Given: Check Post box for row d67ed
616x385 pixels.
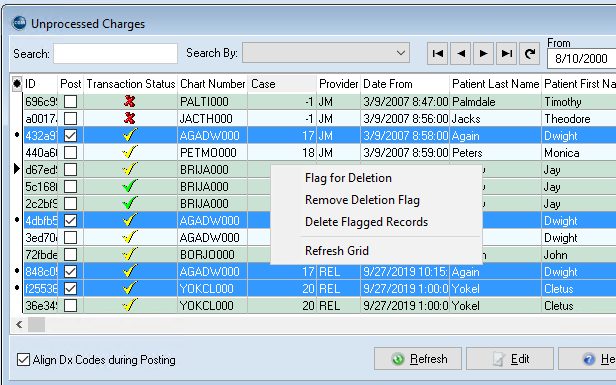Looking at the screenshot, I should coord(70,170).
